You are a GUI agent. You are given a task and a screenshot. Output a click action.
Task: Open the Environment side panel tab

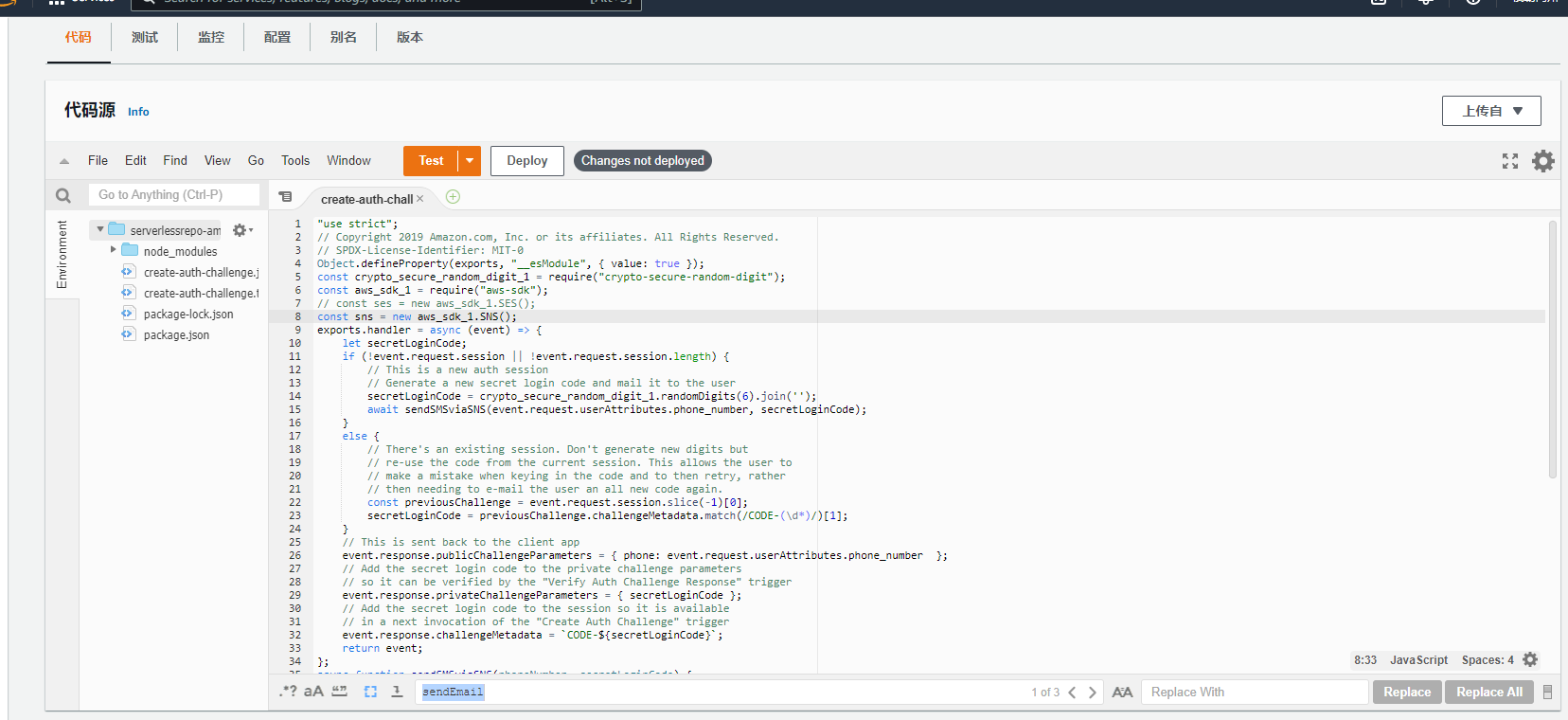pos(62,254)
